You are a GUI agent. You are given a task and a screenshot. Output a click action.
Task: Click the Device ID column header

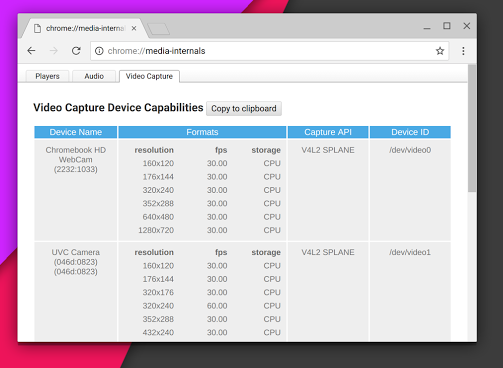point(410,132)
